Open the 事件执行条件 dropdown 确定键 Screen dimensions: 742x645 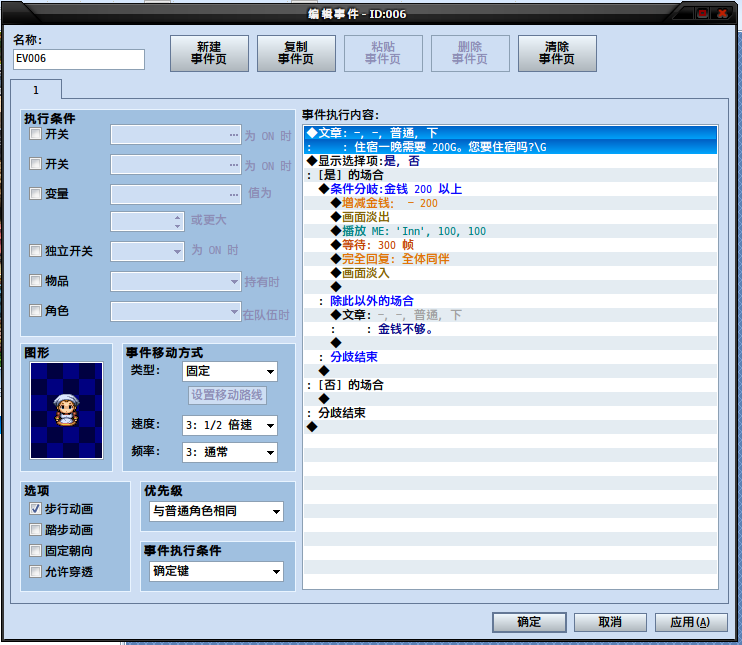(216, 572)
